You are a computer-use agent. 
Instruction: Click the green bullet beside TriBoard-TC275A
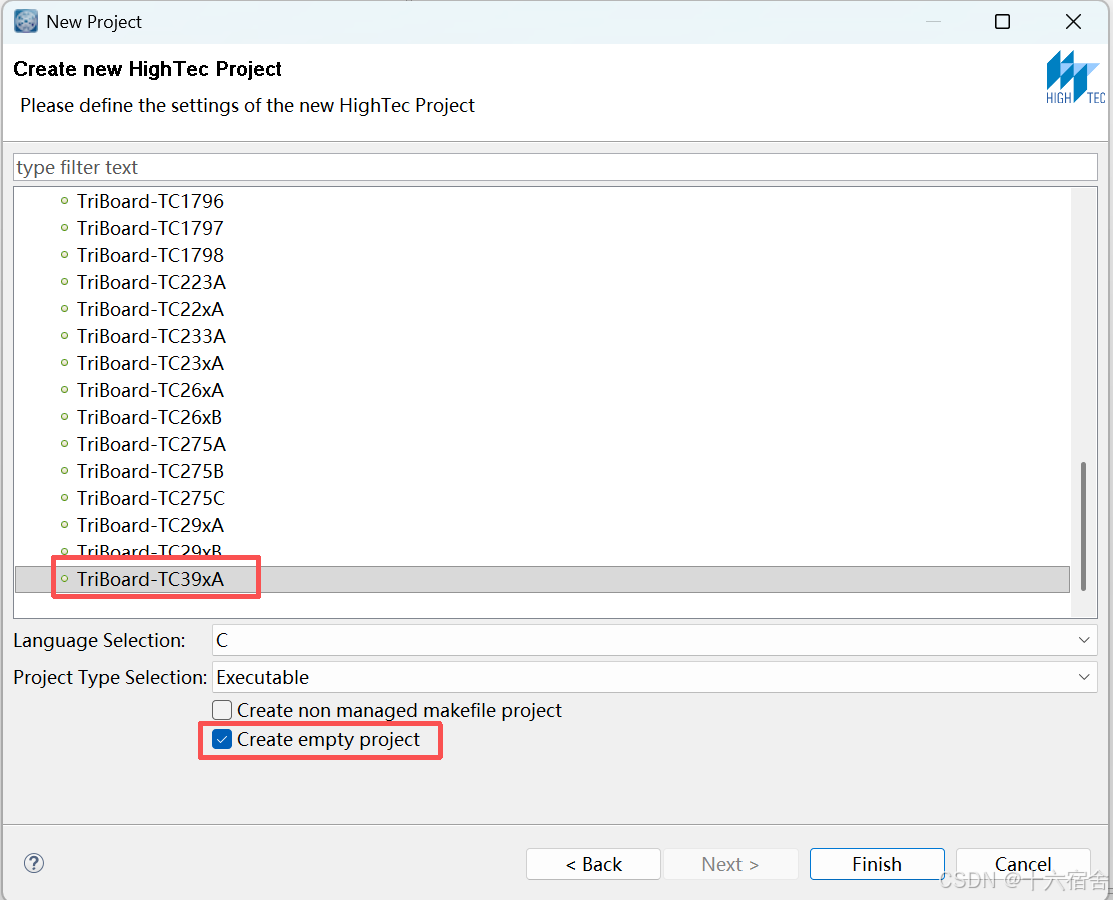click(x=65, y=444)
